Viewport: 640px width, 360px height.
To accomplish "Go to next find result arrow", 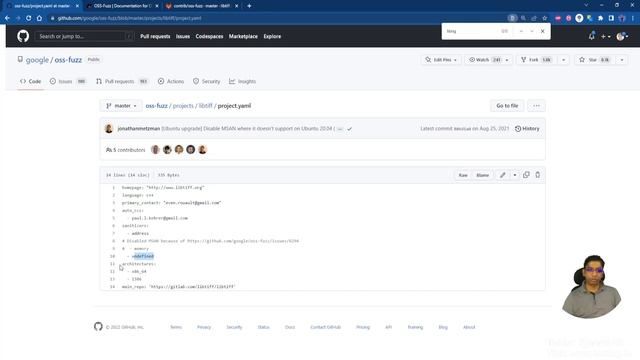I will tap(532, 31).
